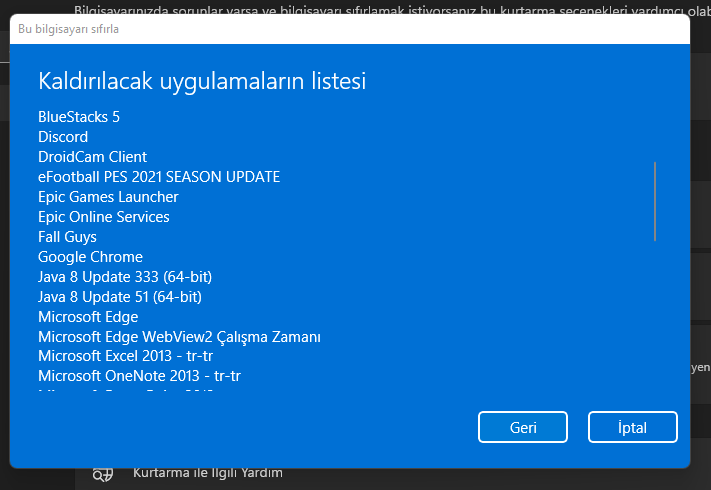Select the Discord entry
711x490 pixels.
point(63,137)
